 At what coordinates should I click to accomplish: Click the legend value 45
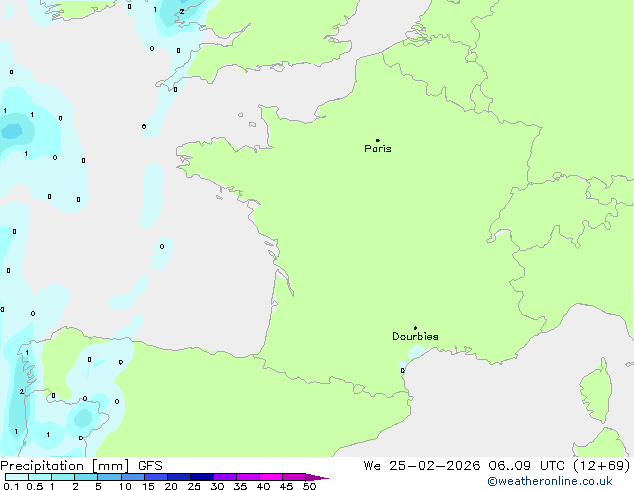click(286, 486)
